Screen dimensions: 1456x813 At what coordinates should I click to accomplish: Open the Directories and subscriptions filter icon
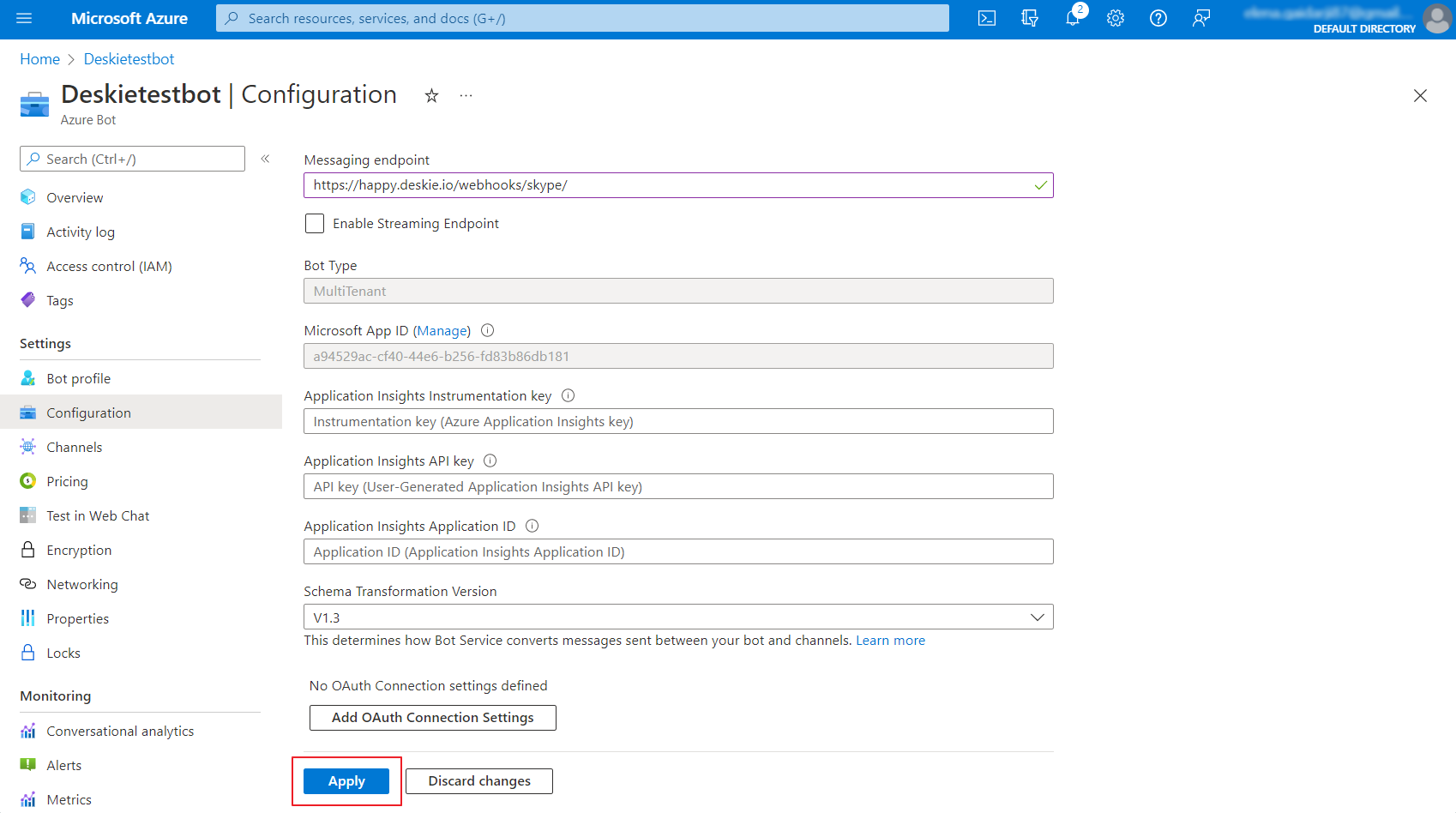(x=1030, y=18)
